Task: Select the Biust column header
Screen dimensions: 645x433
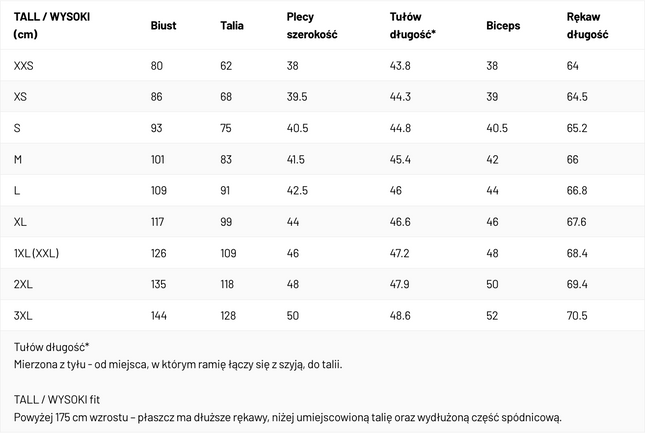Action: tap(163, 25)
